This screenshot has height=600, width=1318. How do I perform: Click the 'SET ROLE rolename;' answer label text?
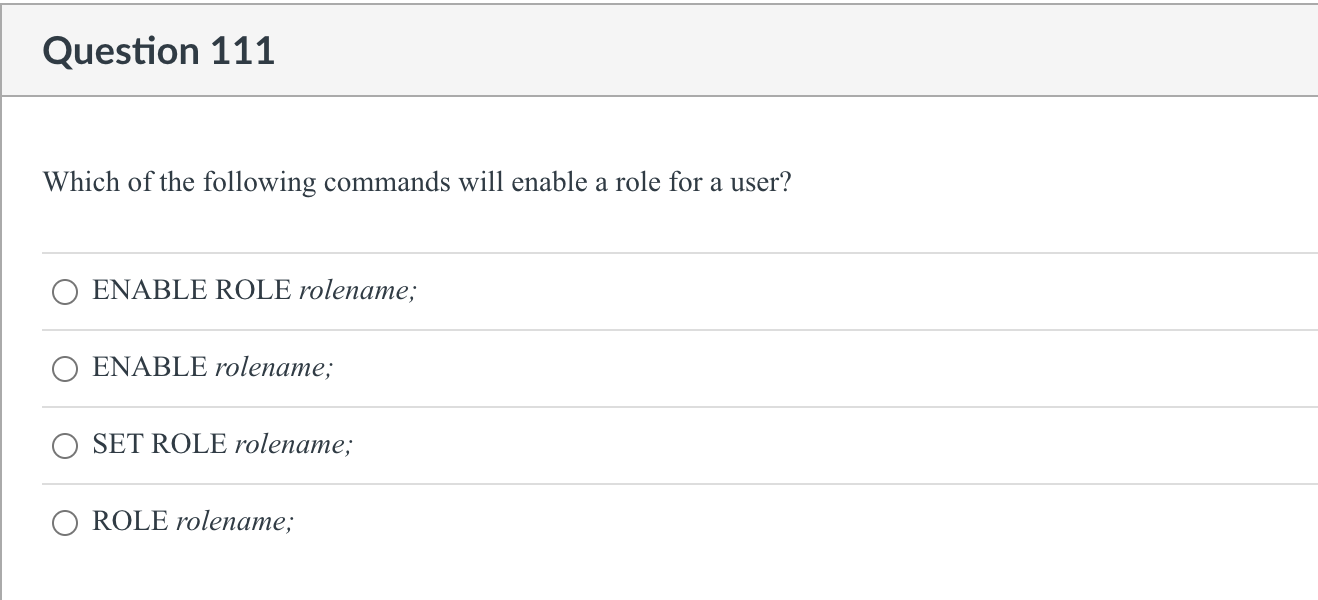click(222, 445)
